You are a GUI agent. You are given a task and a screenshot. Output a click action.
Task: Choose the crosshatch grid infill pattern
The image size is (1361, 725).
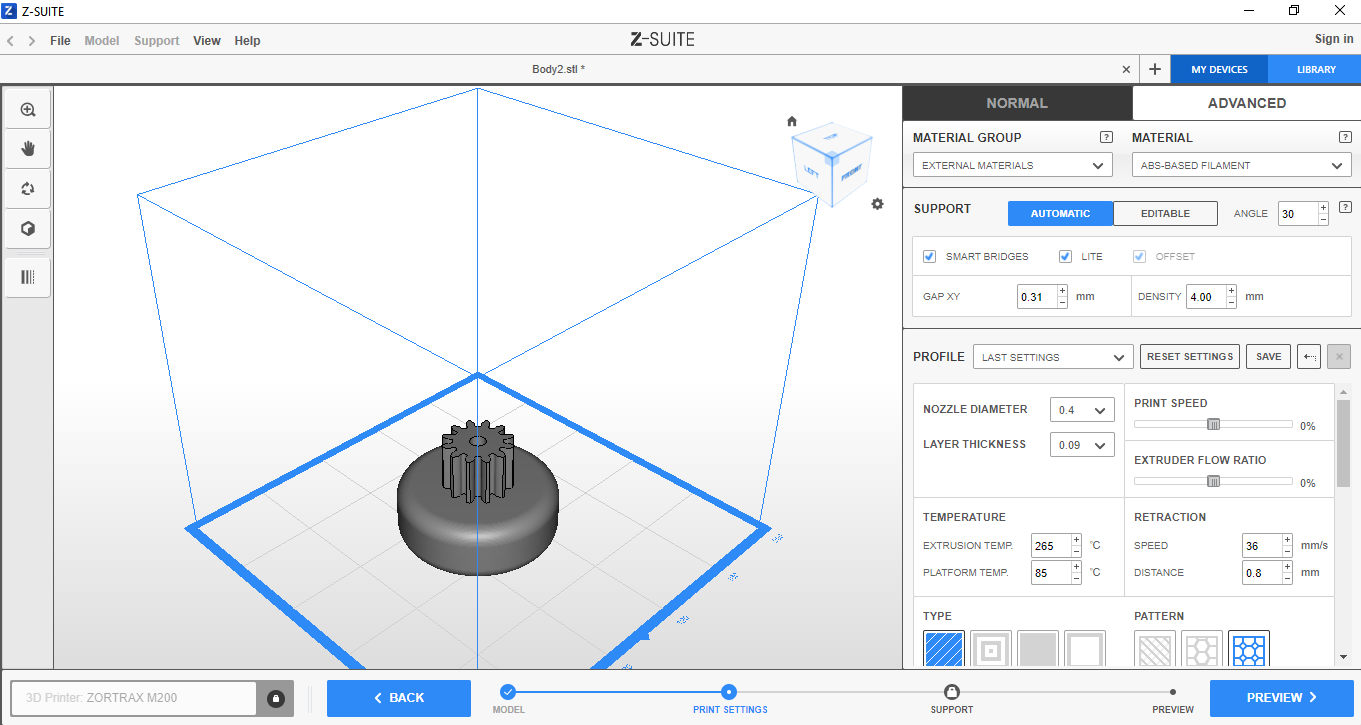[x=1155, y=650]
